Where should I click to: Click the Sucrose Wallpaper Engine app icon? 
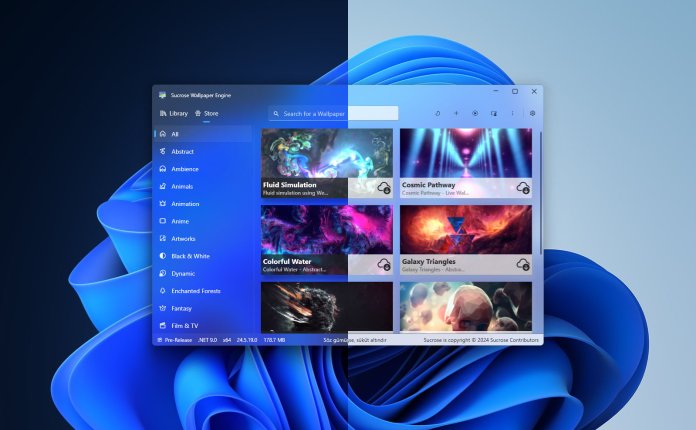click(x=162, y=95)
